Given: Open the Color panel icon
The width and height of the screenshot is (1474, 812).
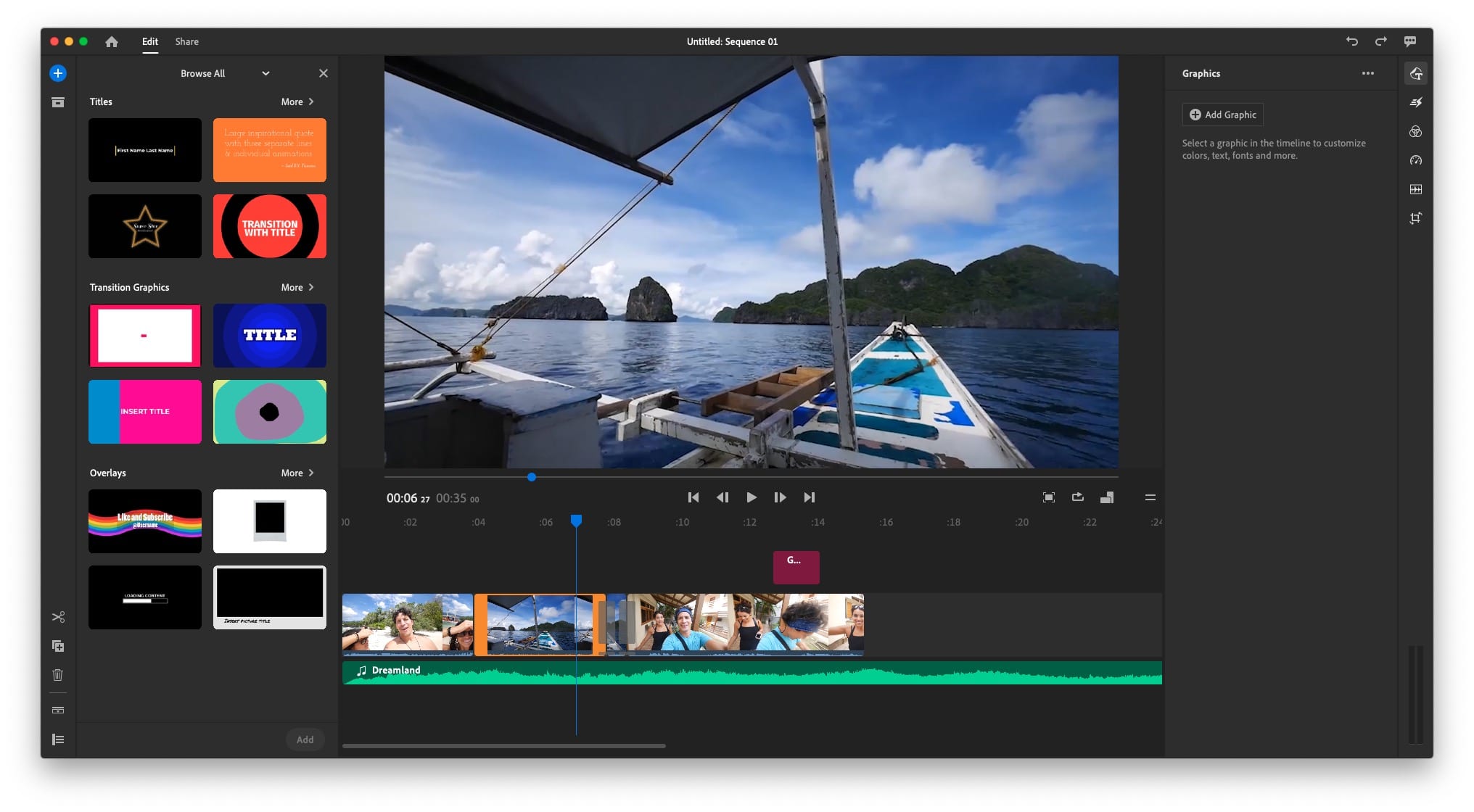Looking at the screenshot, I should point(1415,131).
